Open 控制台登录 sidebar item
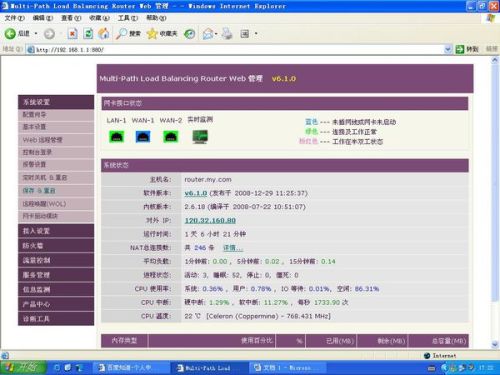Screen dimensions: 500x375 pyautogui.click(x=56, y=152)
